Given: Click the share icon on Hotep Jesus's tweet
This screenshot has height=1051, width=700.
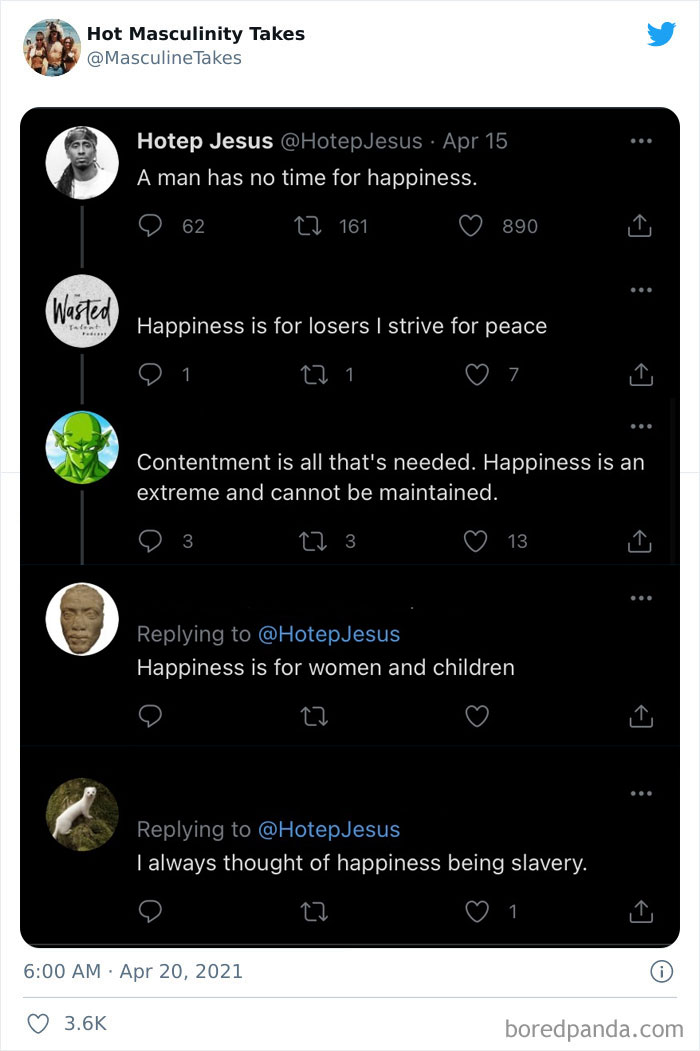Looking at the screenshot, I should 640,226.
